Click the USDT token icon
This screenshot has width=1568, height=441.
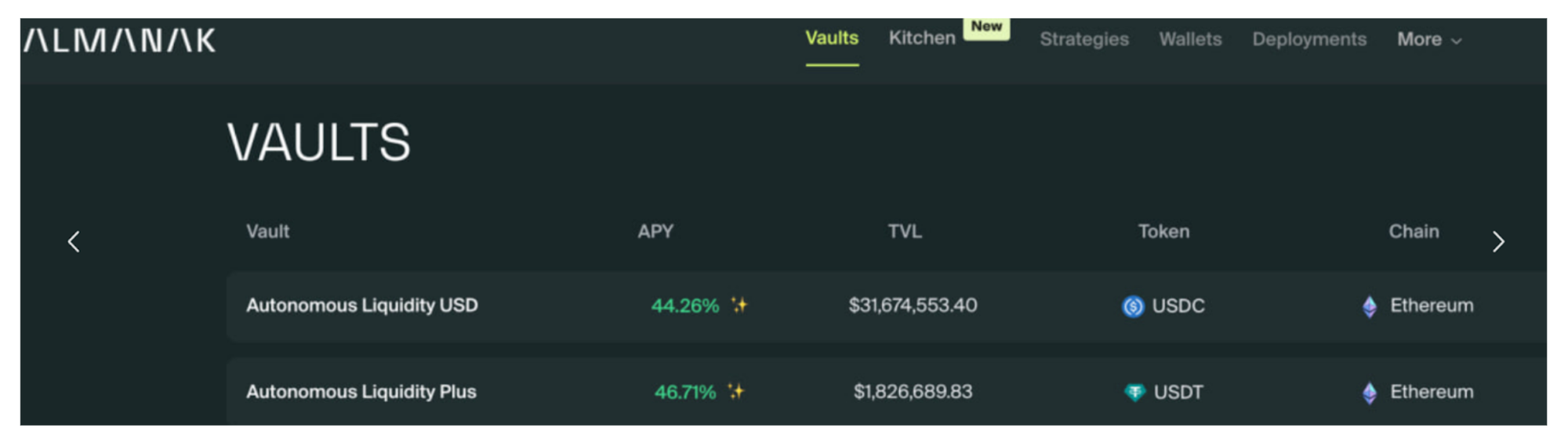tap(1134, 392)
